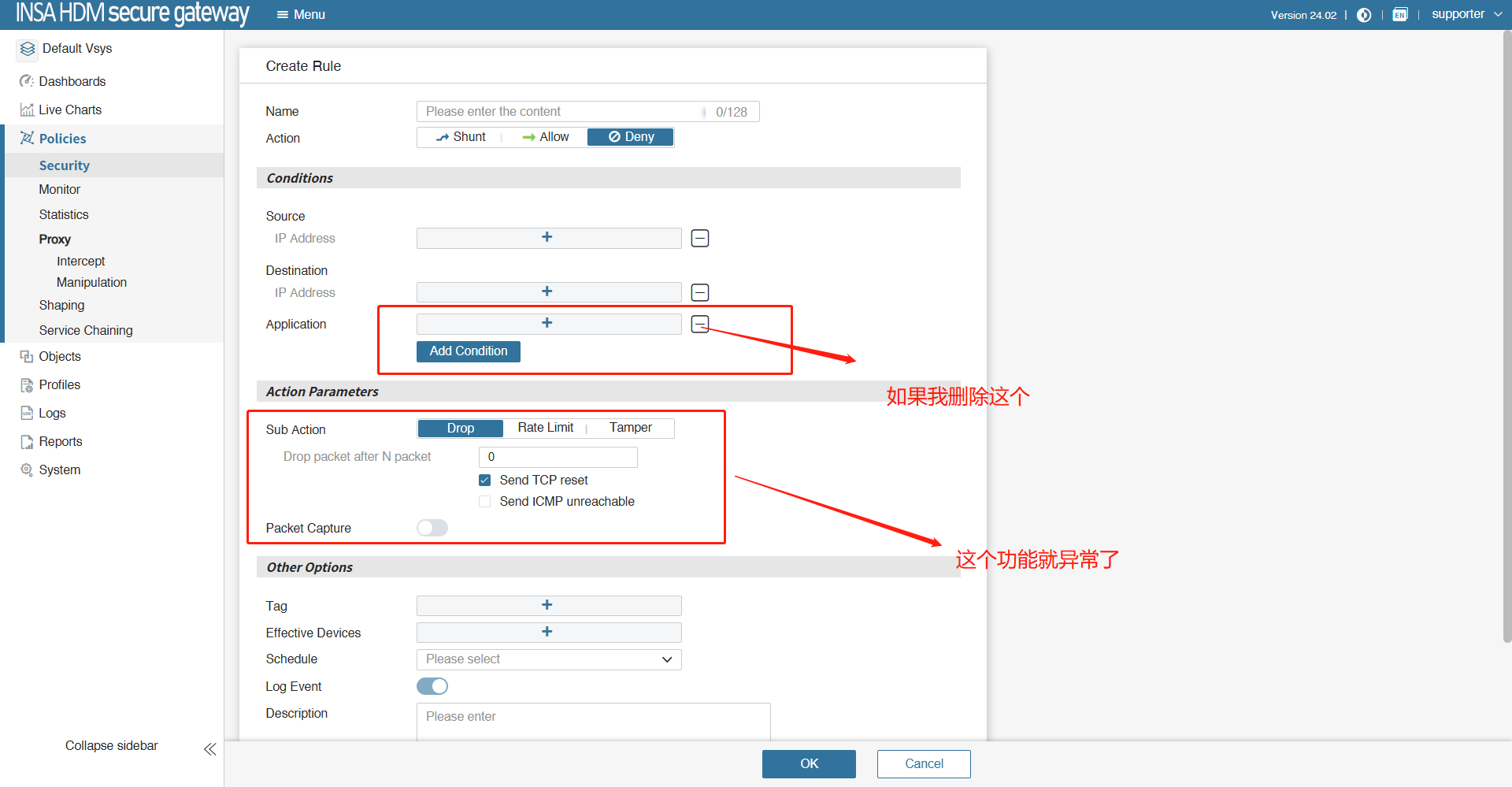The width and height of the screenshot is (1512, 787).
Task: Focus the rule Name input field
Action: point(559,112)
